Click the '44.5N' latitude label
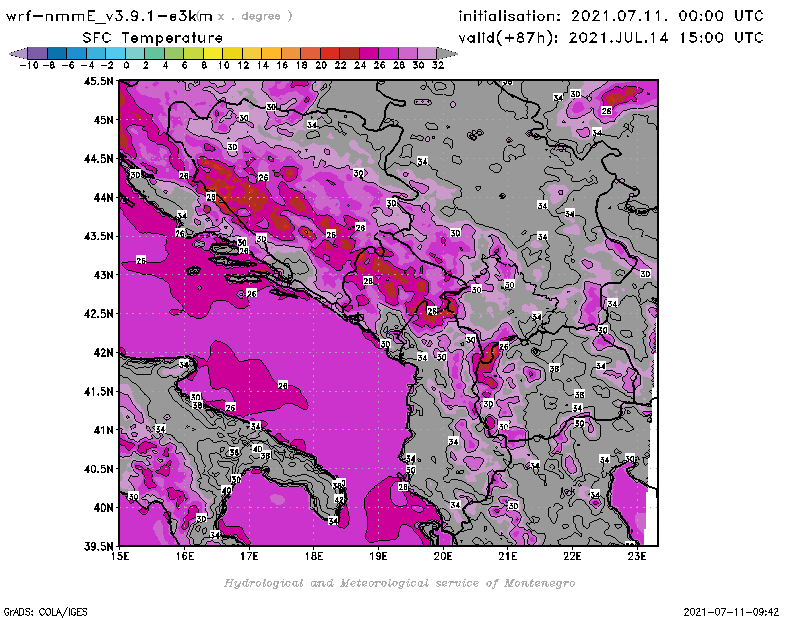 [x=99, y=159]
